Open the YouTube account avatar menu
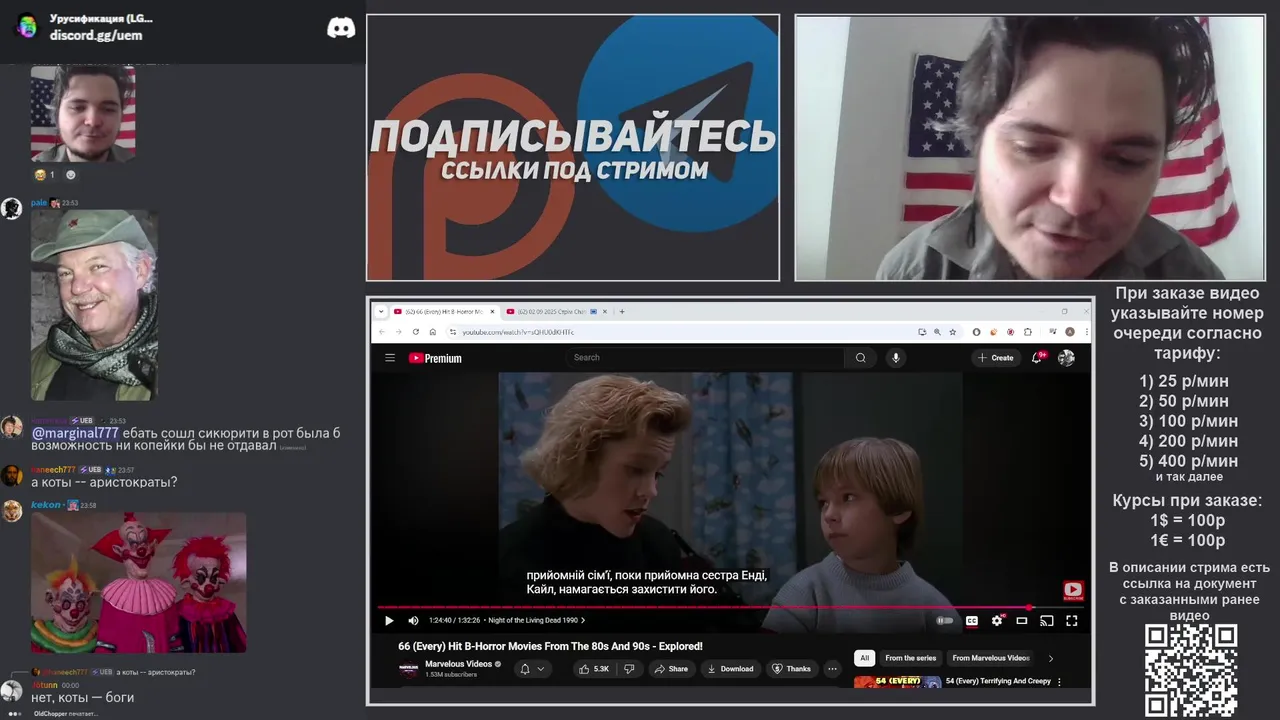The height and width of the screenshot is (720, 1280). point(1066,358)
